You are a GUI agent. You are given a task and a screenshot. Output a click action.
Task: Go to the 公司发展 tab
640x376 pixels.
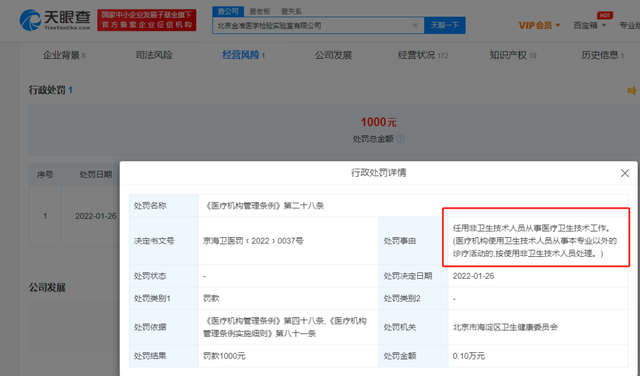[x=333, y=55]
